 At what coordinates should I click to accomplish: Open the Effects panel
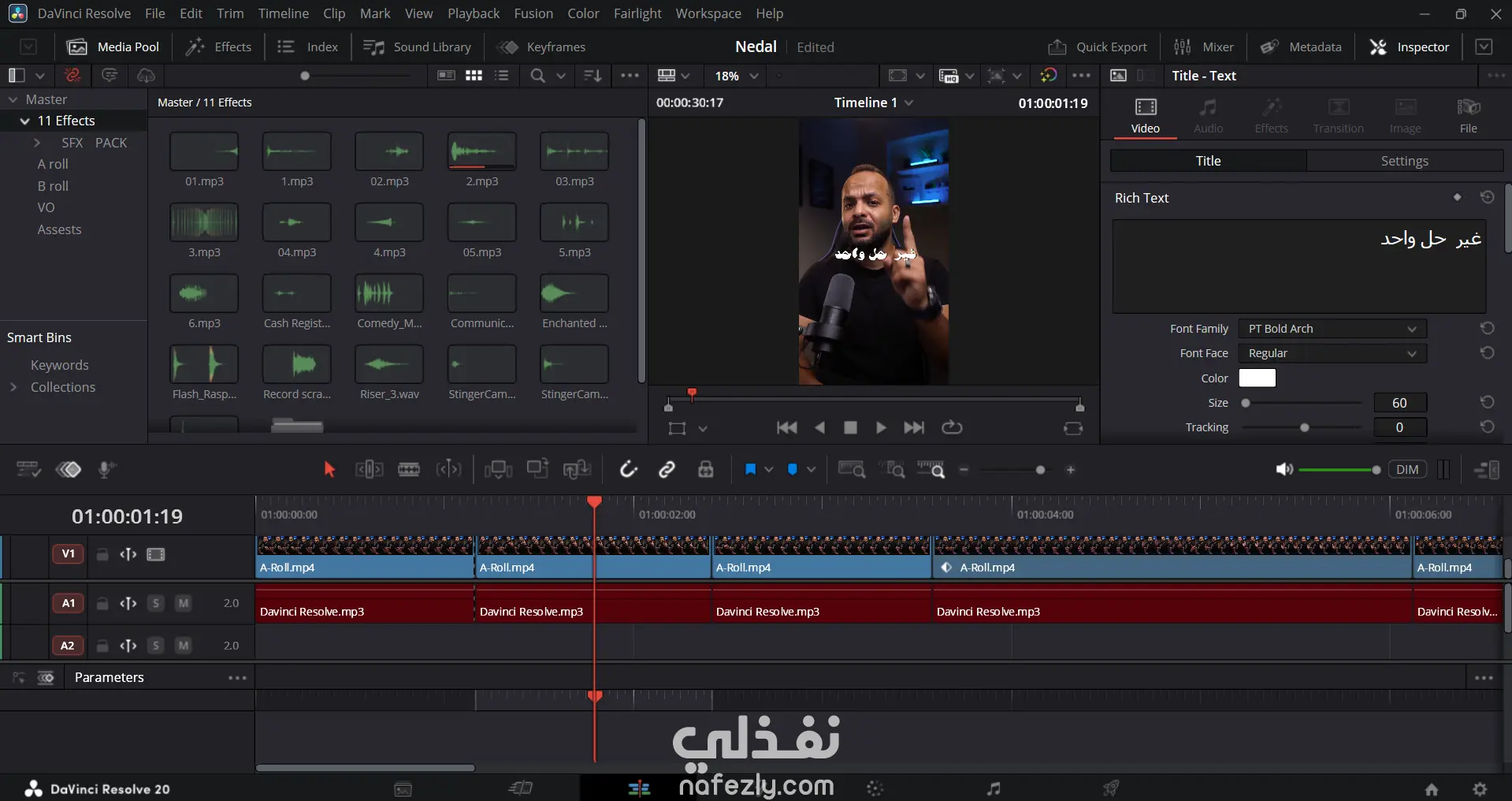click(x=219, y=47)
